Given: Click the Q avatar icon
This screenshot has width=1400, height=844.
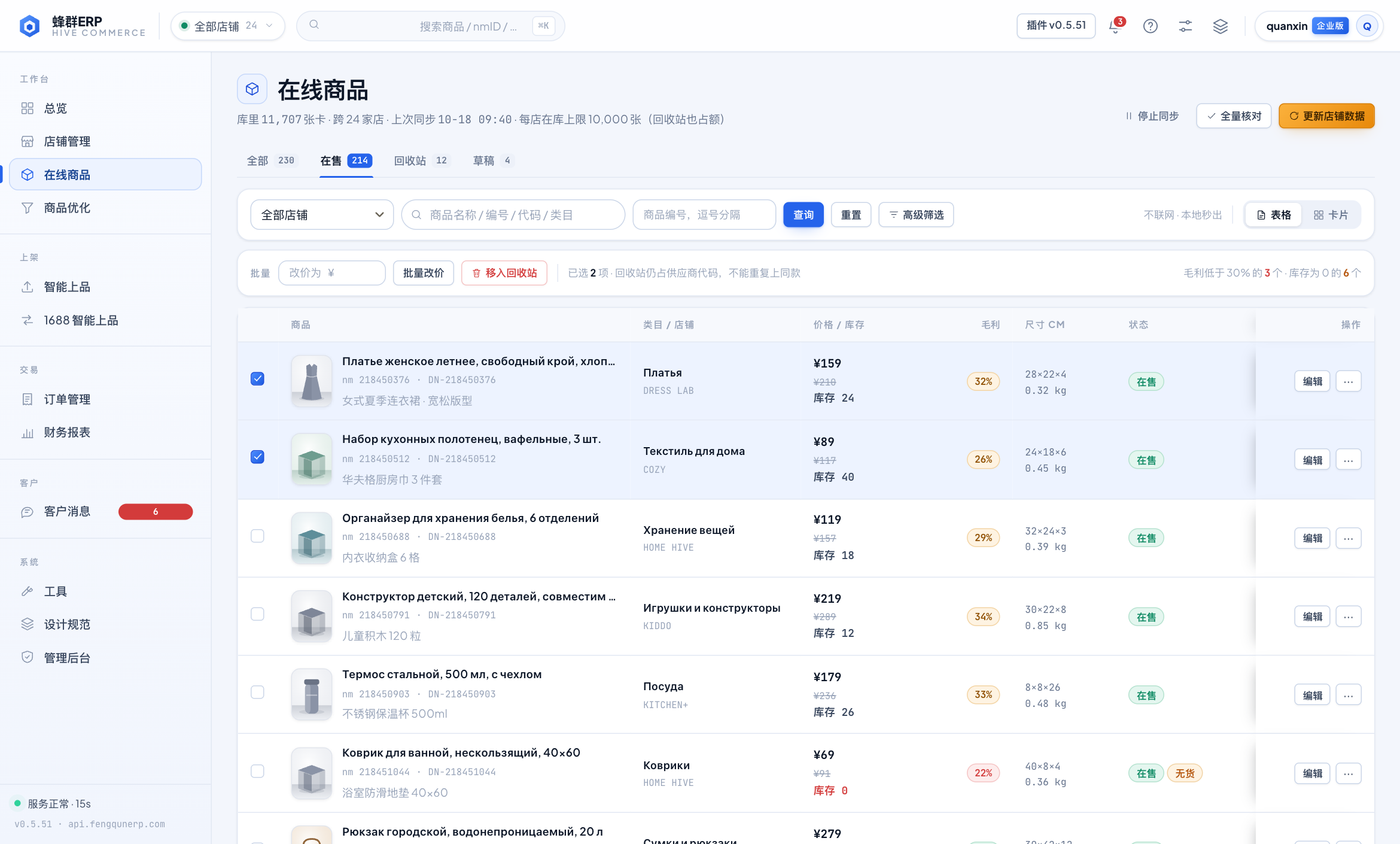Looking at the screenshot, I should click(1367, 26).
